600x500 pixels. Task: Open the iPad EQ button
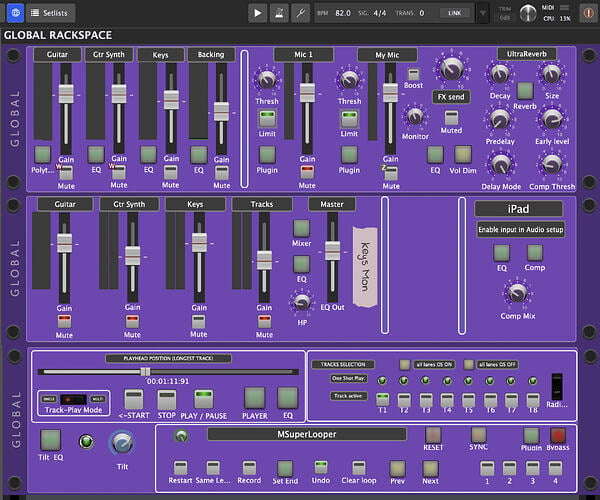[x=501, y=253]
